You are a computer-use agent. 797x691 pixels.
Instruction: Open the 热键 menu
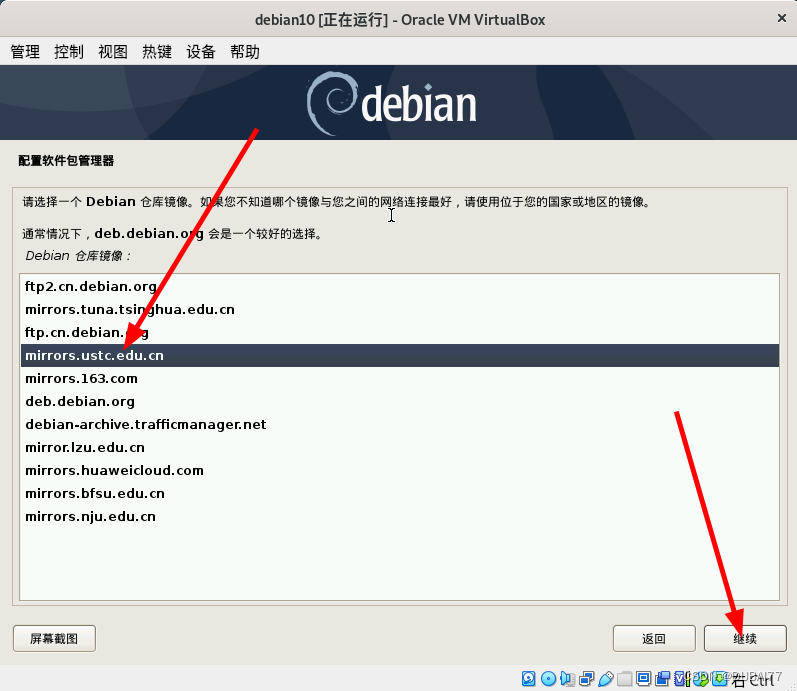(157, 51)
